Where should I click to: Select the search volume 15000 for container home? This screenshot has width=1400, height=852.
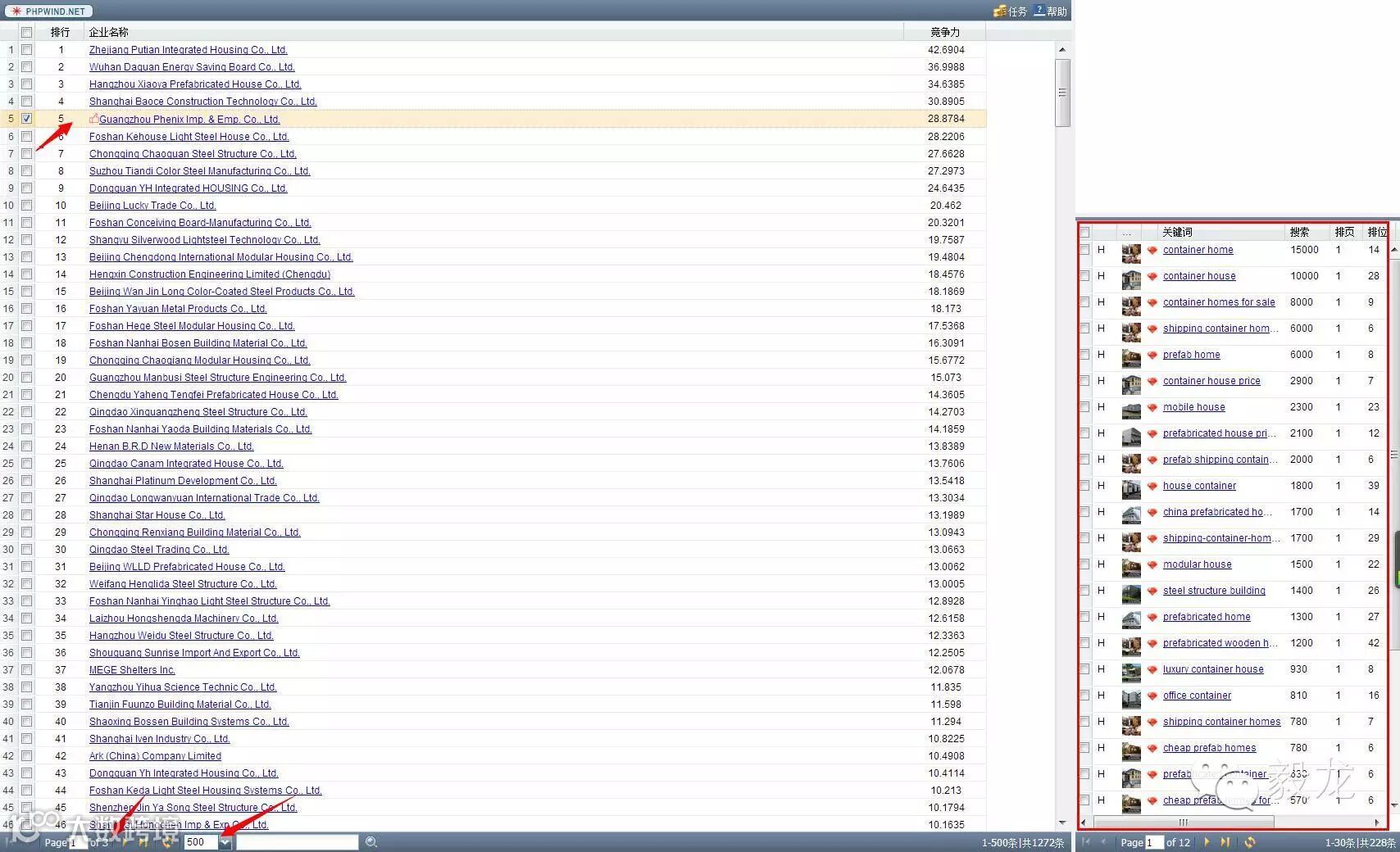click(x=1304, y=250)
